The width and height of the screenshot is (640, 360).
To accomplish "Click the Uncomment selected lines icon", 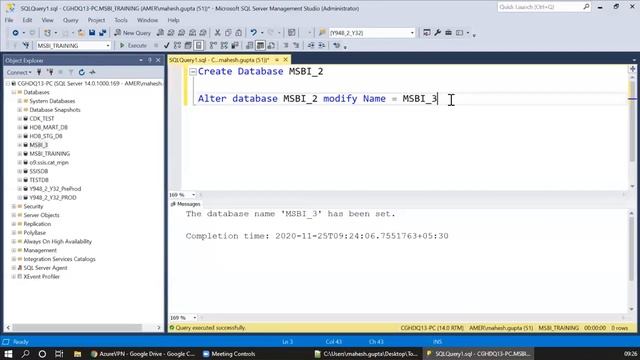I will pos(296,45).
